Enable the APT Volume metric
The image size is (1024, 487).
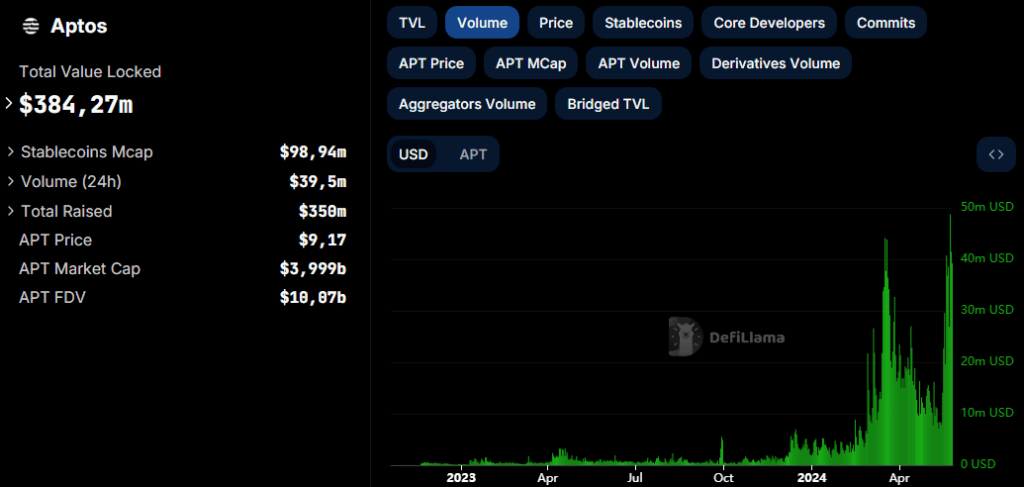coord(639,63)
